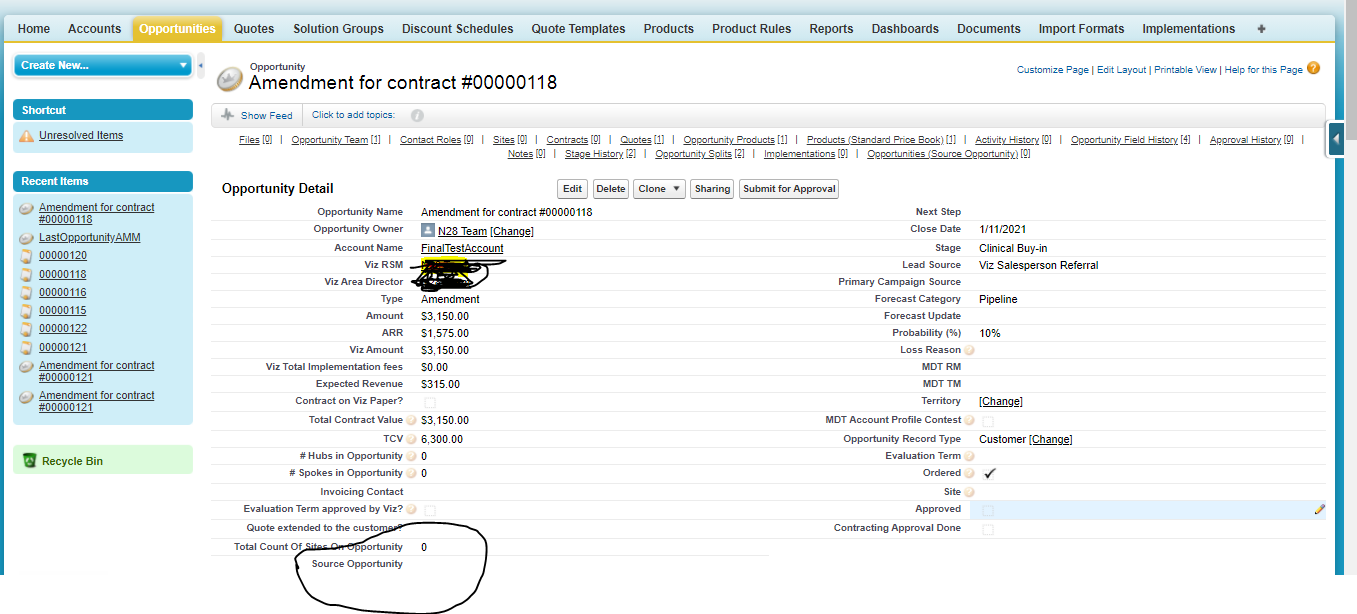Click help orb beside Evaluation Term approved by Viz?

pyautogui.click(x=411, y=510)
